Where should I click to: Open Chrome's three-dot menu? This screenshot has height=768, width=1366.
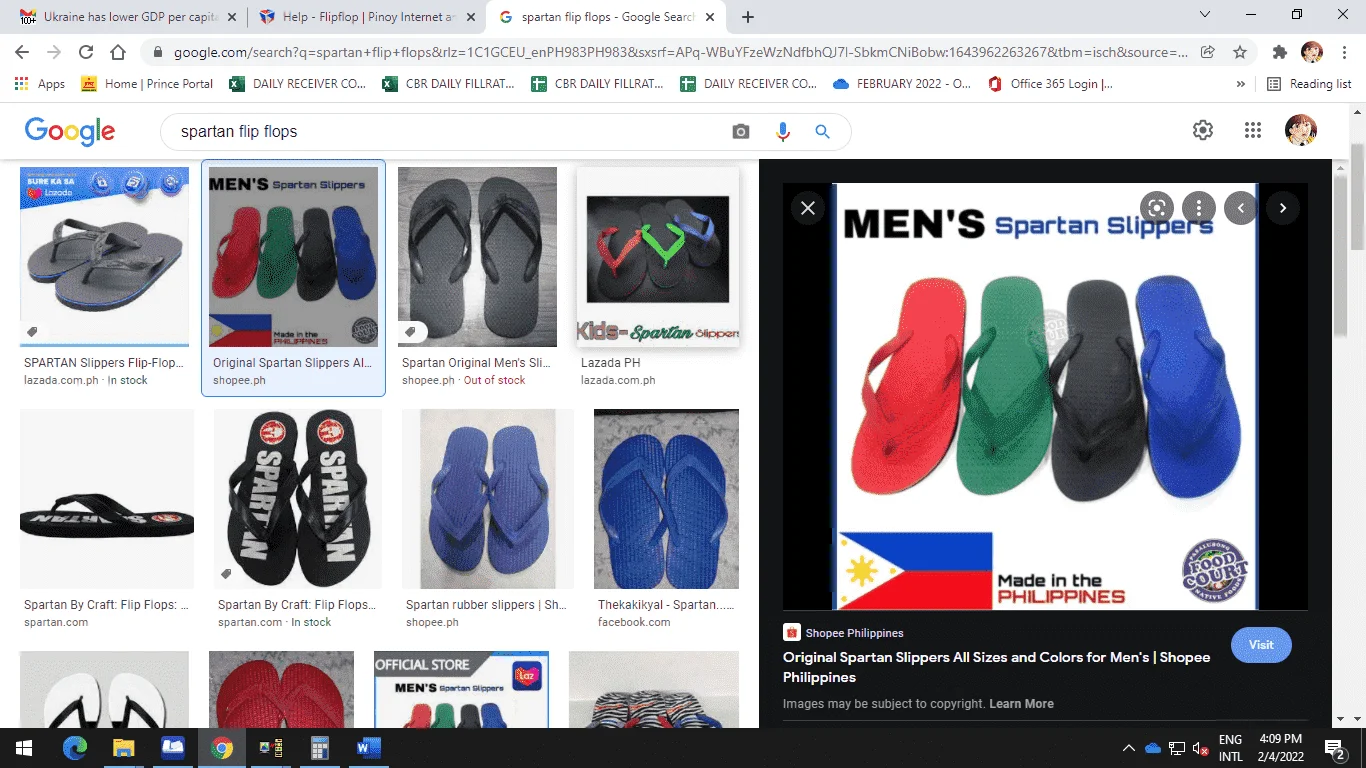click(x=1345, y=52)
